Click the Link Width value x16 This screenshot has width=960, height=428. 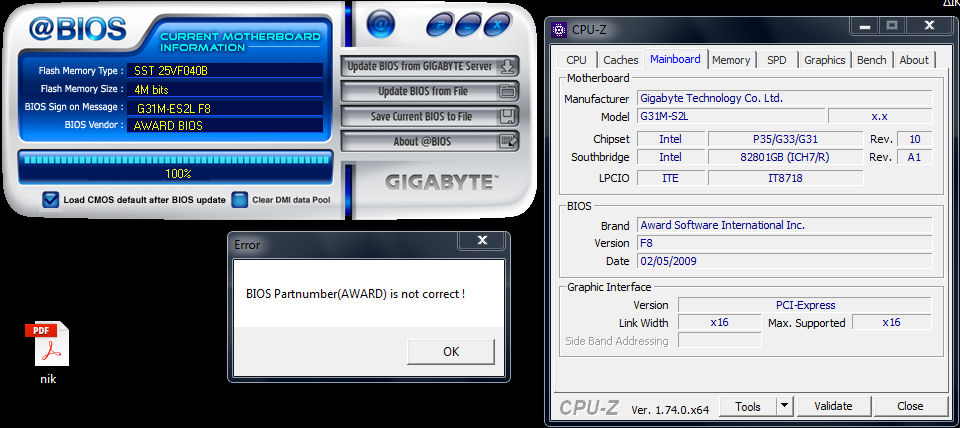coord(720,322)
